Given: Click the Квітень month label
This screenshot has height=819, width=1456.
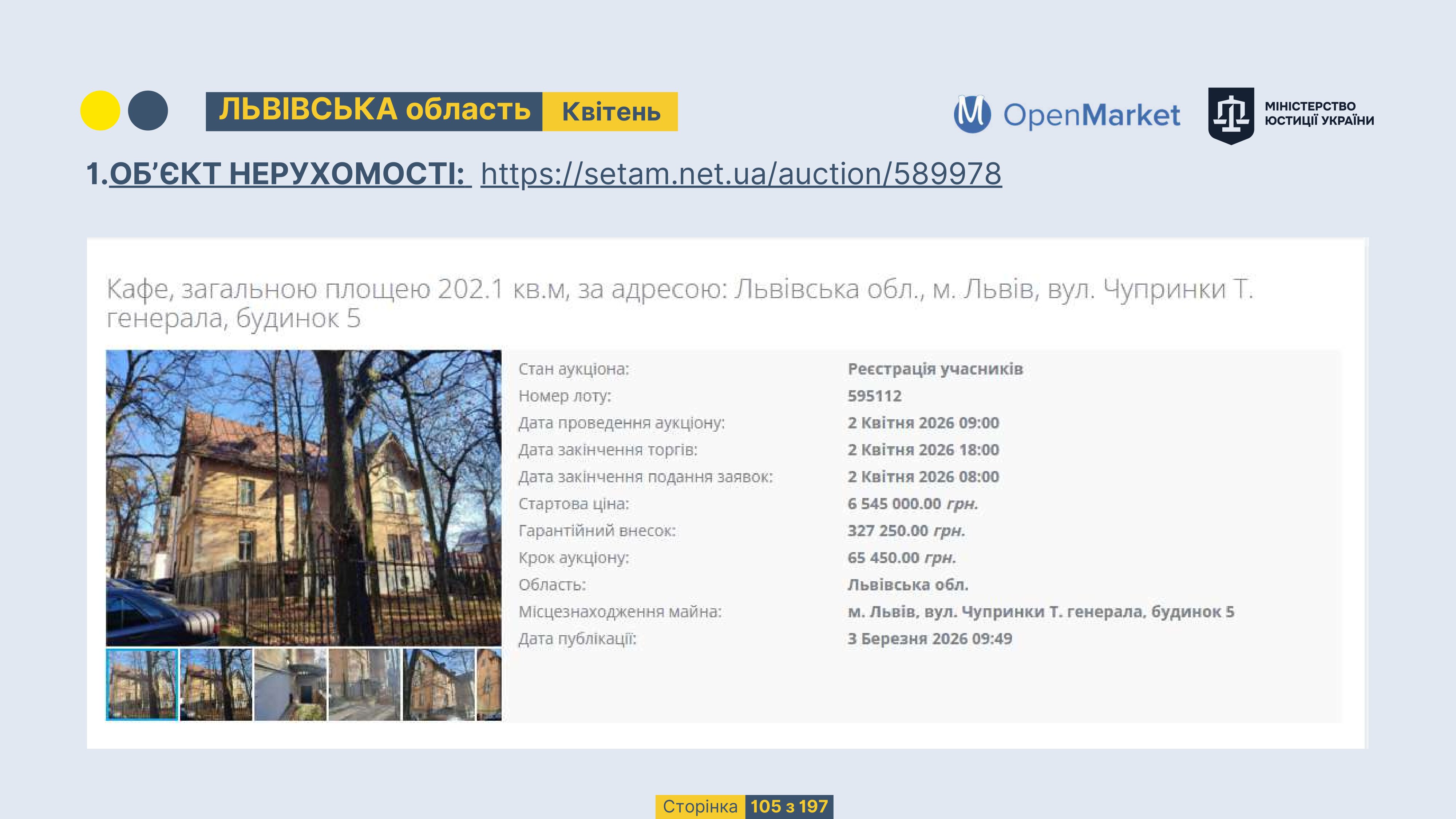Looking at the screenshot, I should pos(610,112).
